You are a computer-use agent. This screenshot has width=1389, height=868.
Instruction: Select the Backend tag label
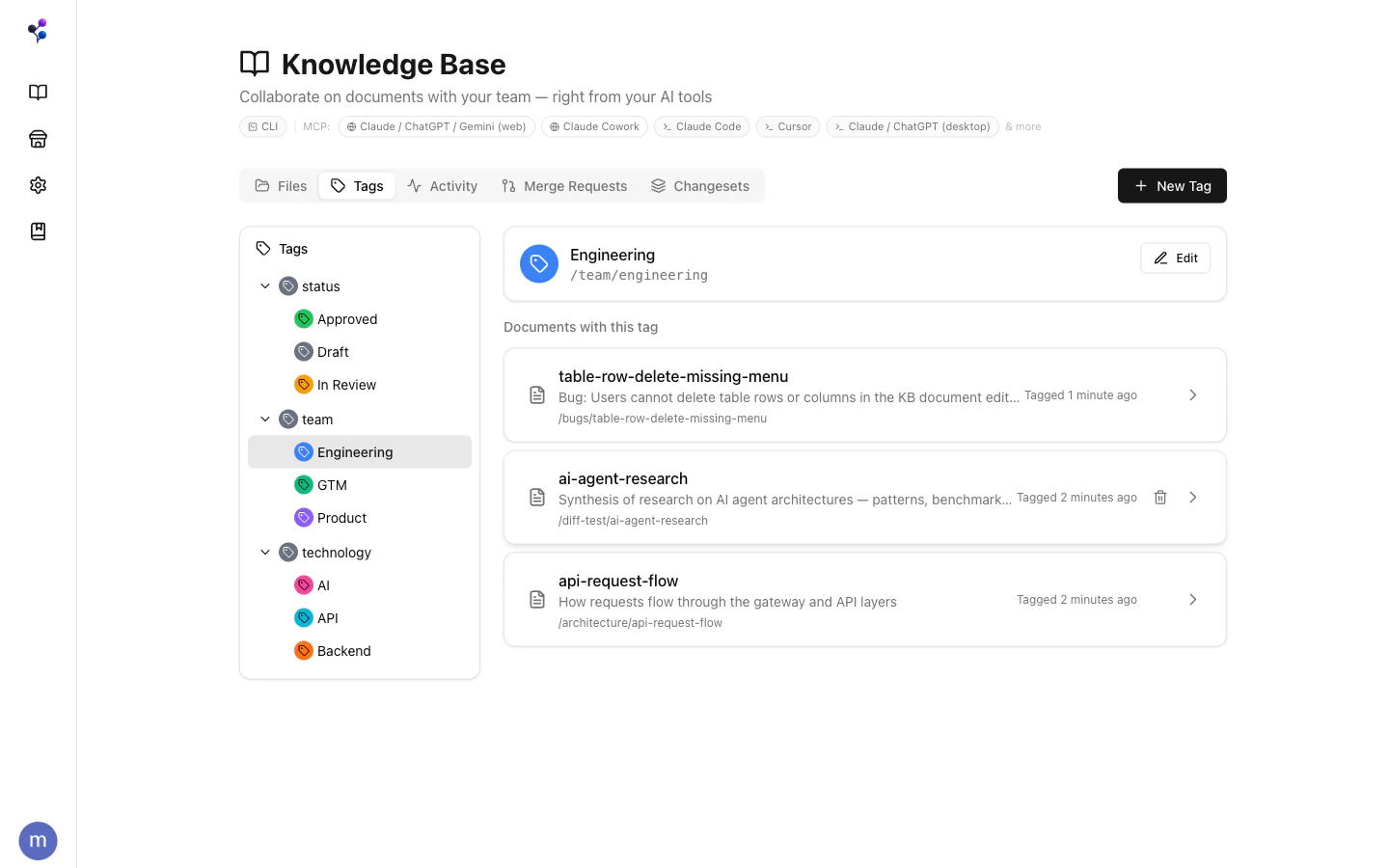344,651
